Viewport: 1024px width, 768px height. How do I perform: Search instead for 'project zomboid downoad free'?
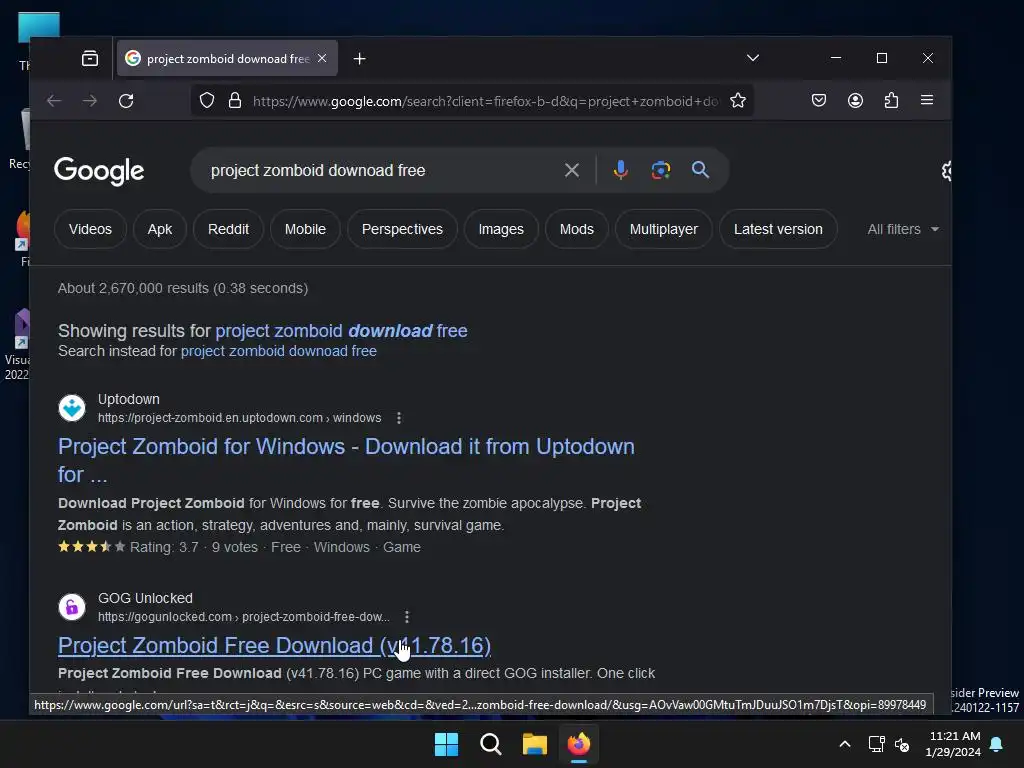click(x=278, y=351)
